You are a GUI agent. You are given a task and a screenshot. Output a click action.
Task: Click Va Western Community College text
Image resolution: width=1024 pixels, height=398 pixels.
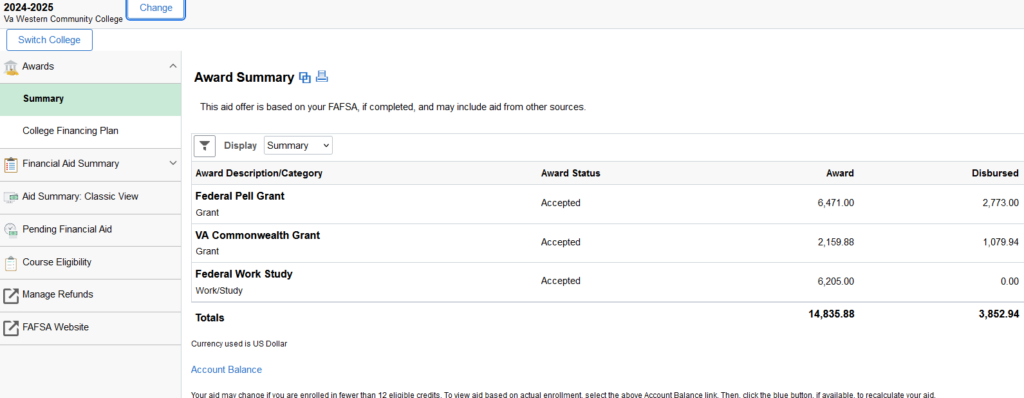click(x=63, y=20)
